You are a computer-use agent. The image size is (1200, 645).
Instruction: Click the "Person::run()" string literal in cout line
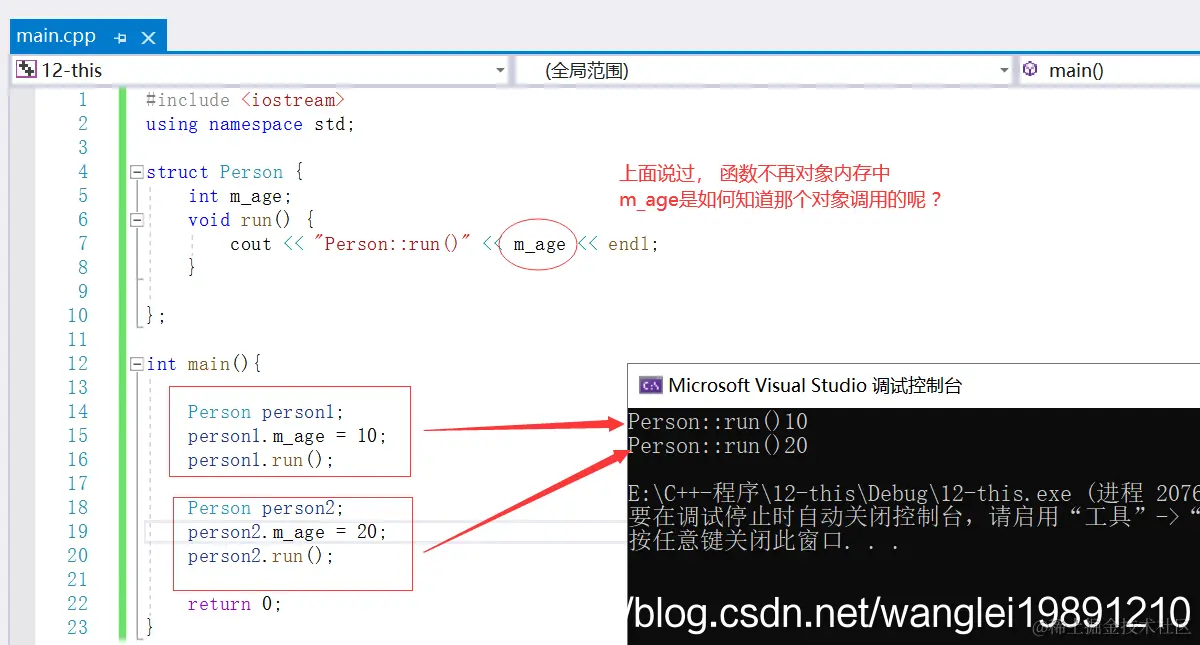(392, 244)
